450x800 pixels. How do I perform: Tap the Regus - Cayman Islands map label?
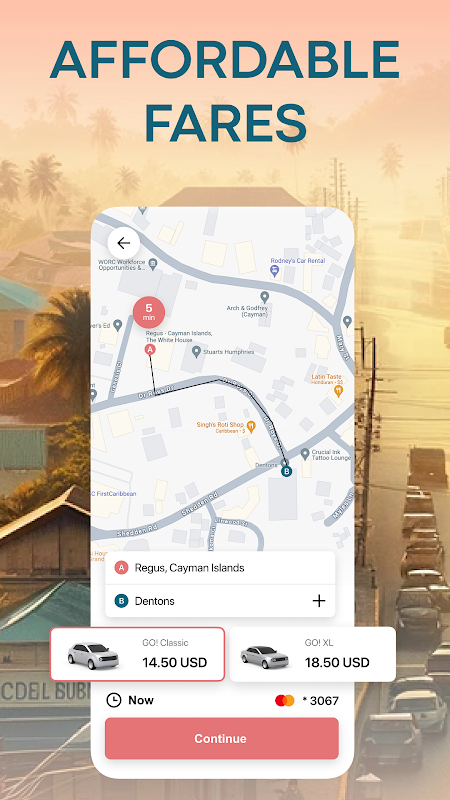[179, 336]
